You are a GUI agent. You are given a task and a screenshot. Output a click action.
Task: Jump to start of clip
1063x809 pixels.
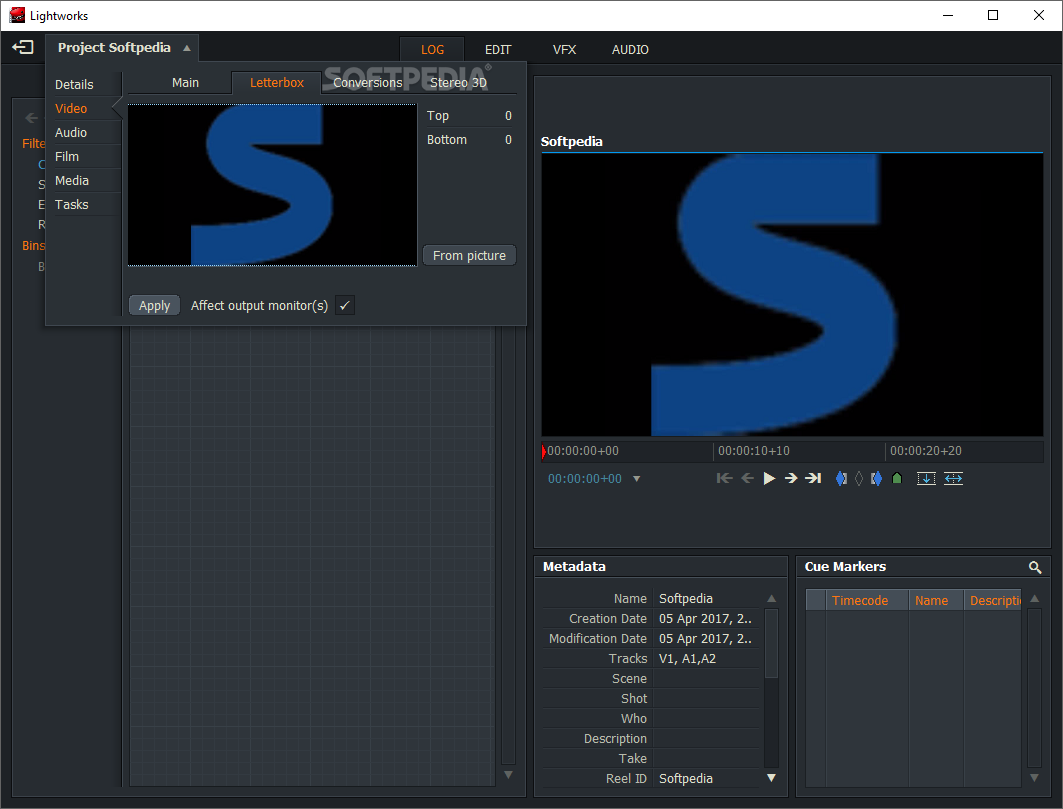[724, 478]
